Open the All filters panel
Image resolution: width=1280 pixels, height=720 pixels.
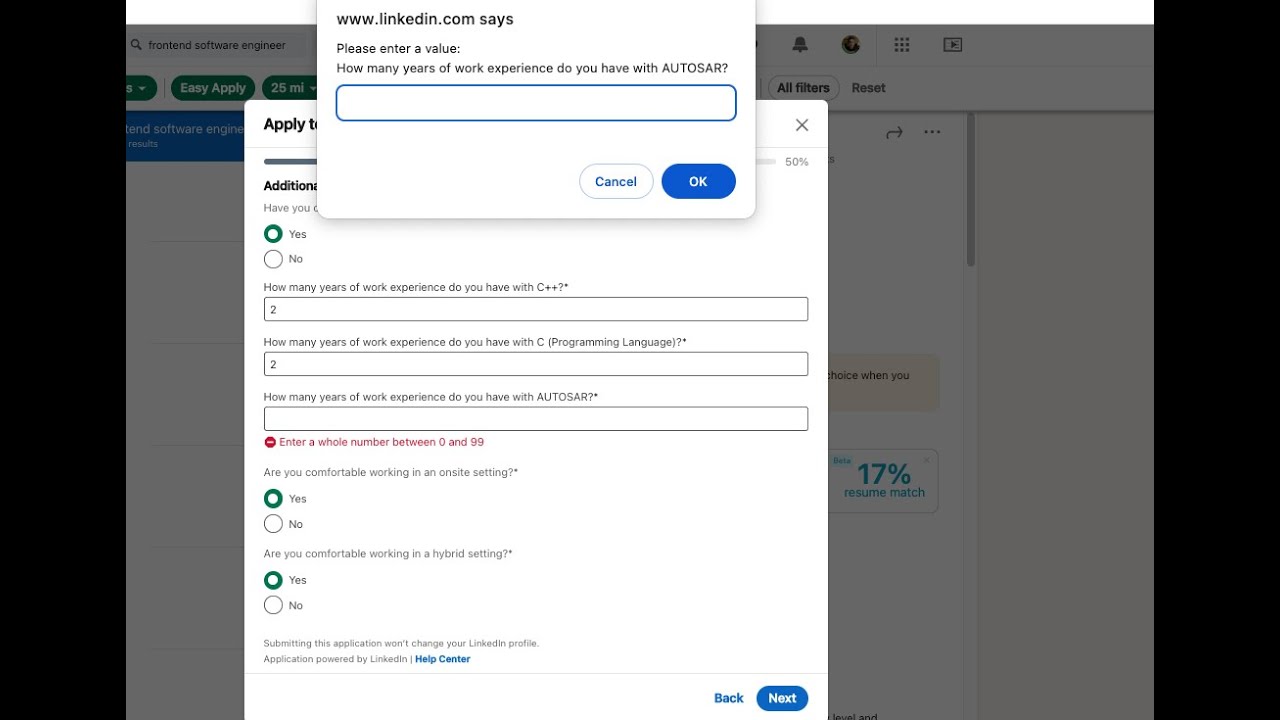coord(803,88)
